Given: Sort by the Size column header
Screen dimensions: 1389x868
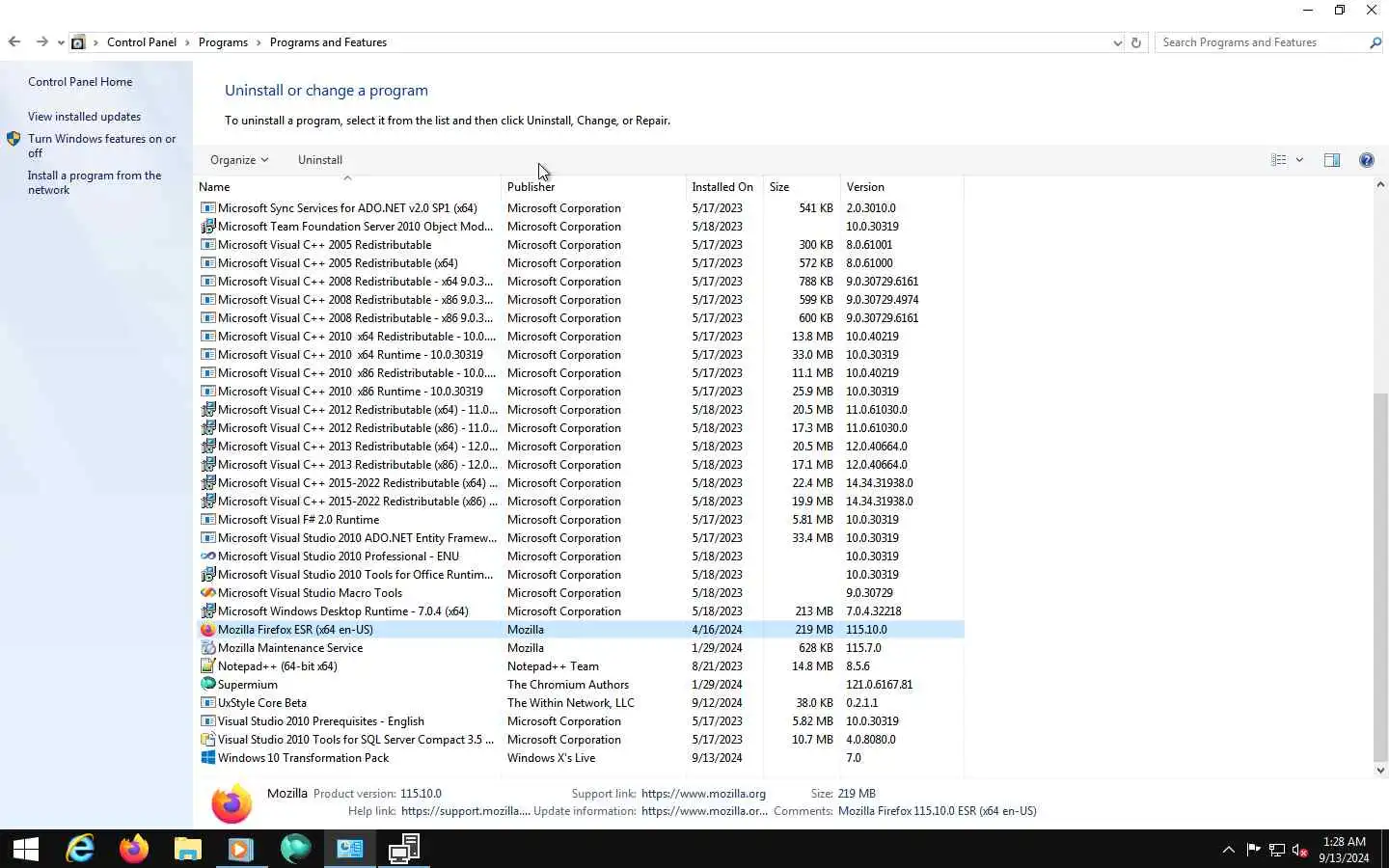Looking at the screenshot, I should click(x=802, y=187).
